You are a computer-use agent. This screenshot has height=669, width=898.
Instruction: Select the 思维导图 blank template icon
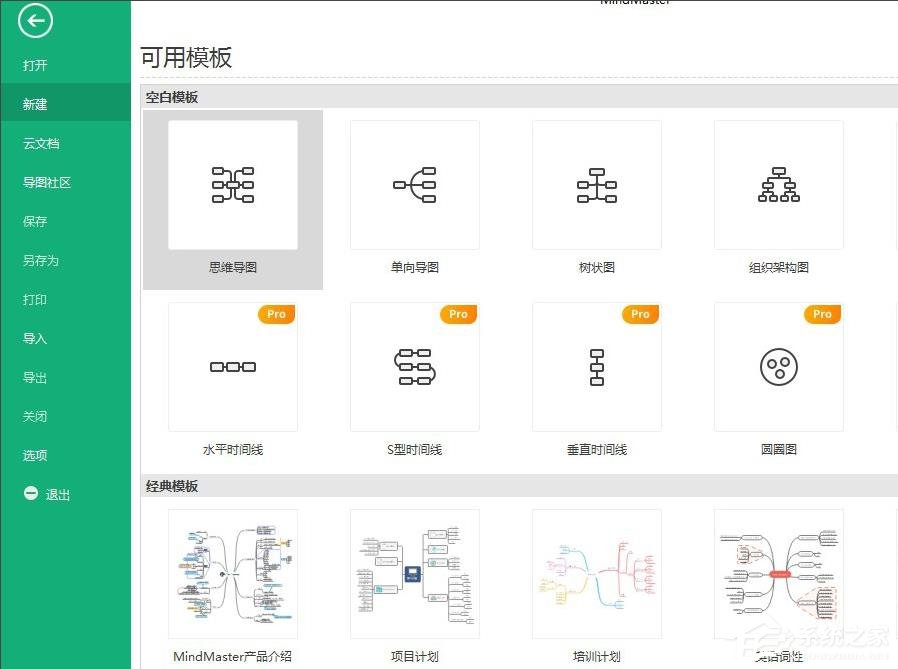click(232, 184)
